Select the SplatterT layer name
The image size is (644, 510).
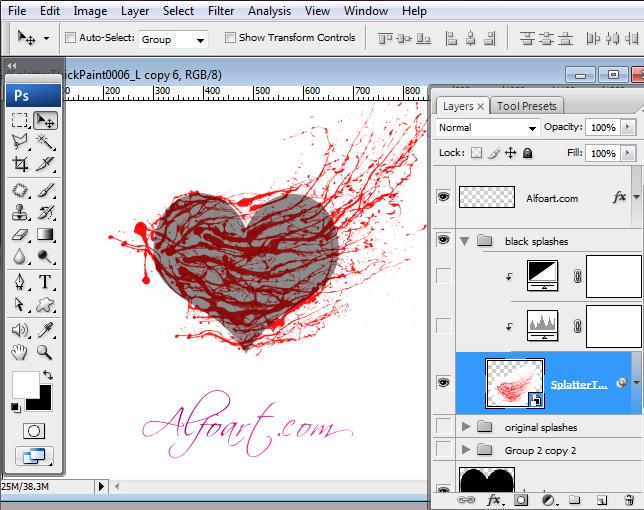[x=578, y=384]
